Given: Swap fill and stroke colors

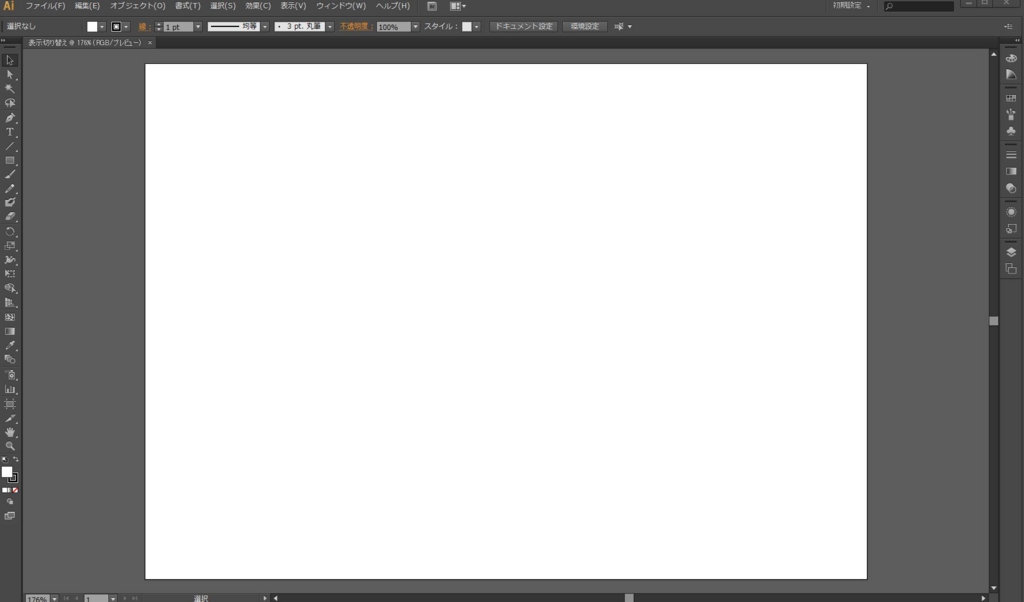Looking at the screenshot, I should click(x=16, y=460).
